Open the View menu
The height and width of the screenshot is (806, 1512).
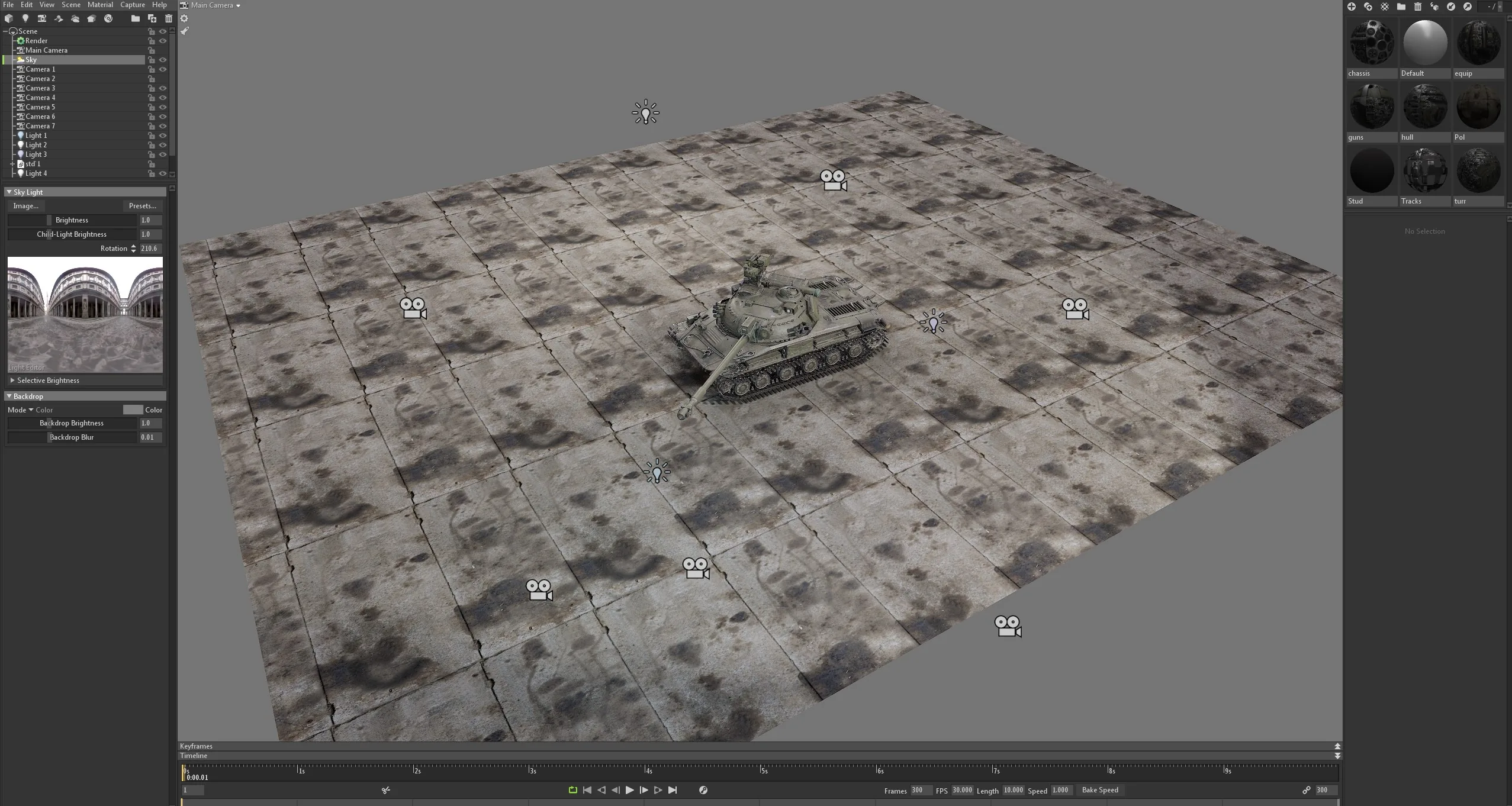(x=47, y=5)
